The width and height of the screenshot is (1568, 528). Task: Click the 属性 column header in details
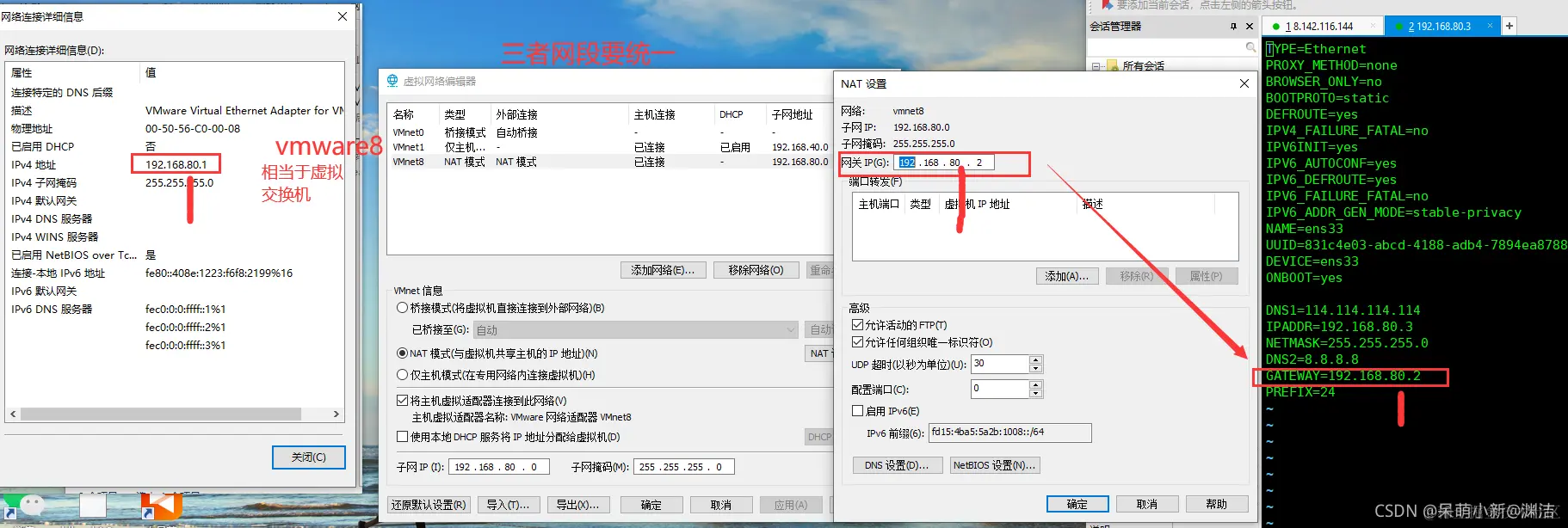click(x=72, y=73)
